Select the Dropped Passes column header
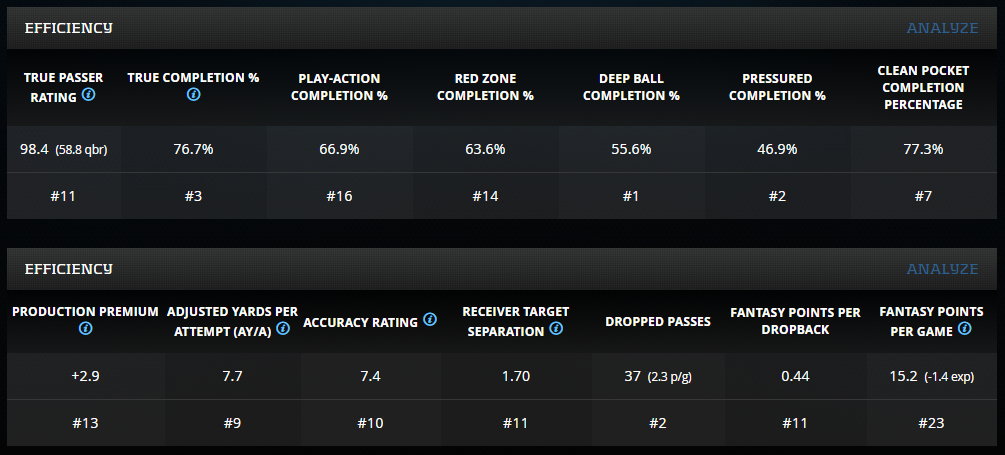Screen dimensions: 1005x455 (658, 321)
